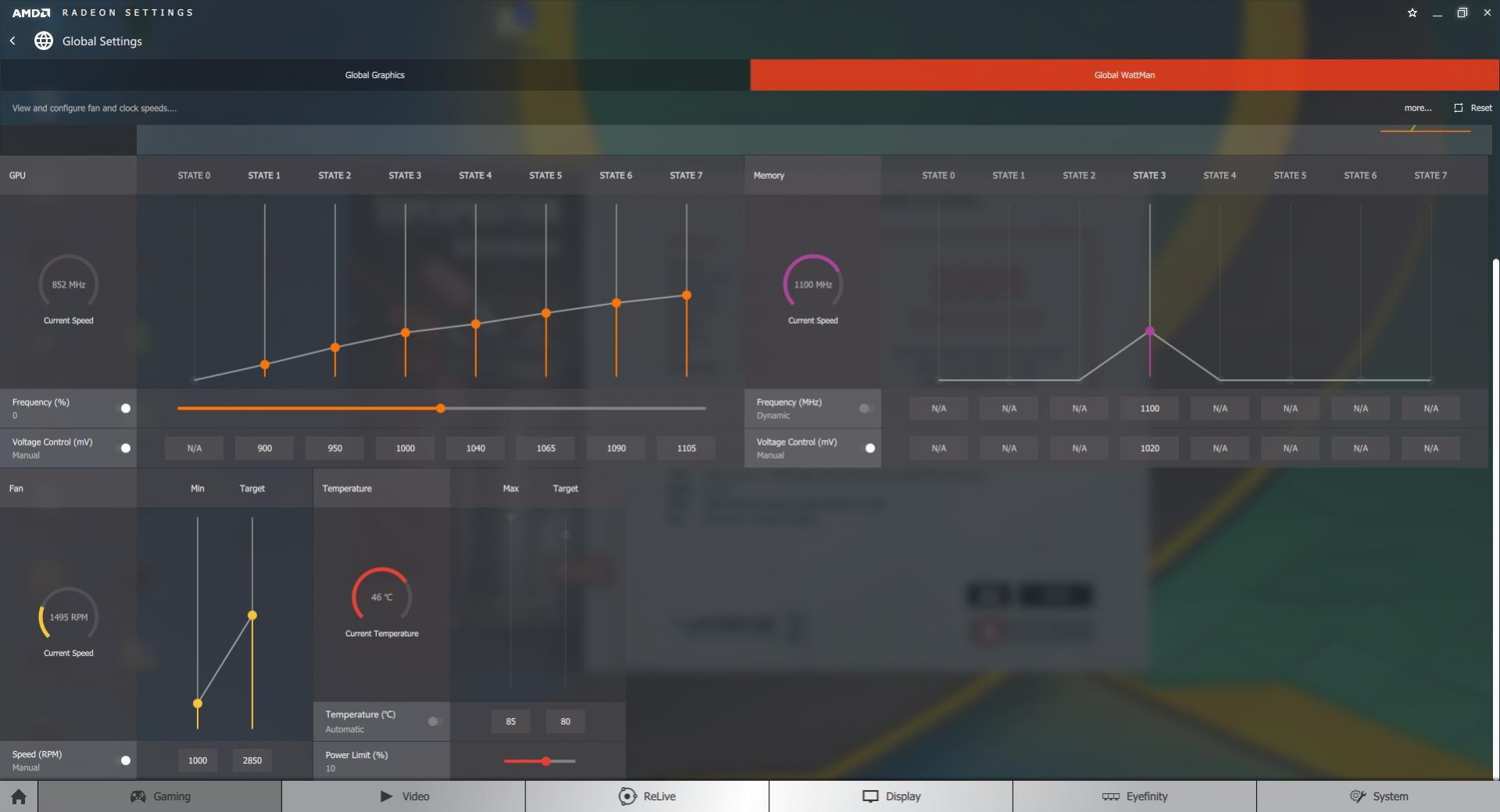
Task: Switch to Global Graphics tab
Action: coord(375,75)
